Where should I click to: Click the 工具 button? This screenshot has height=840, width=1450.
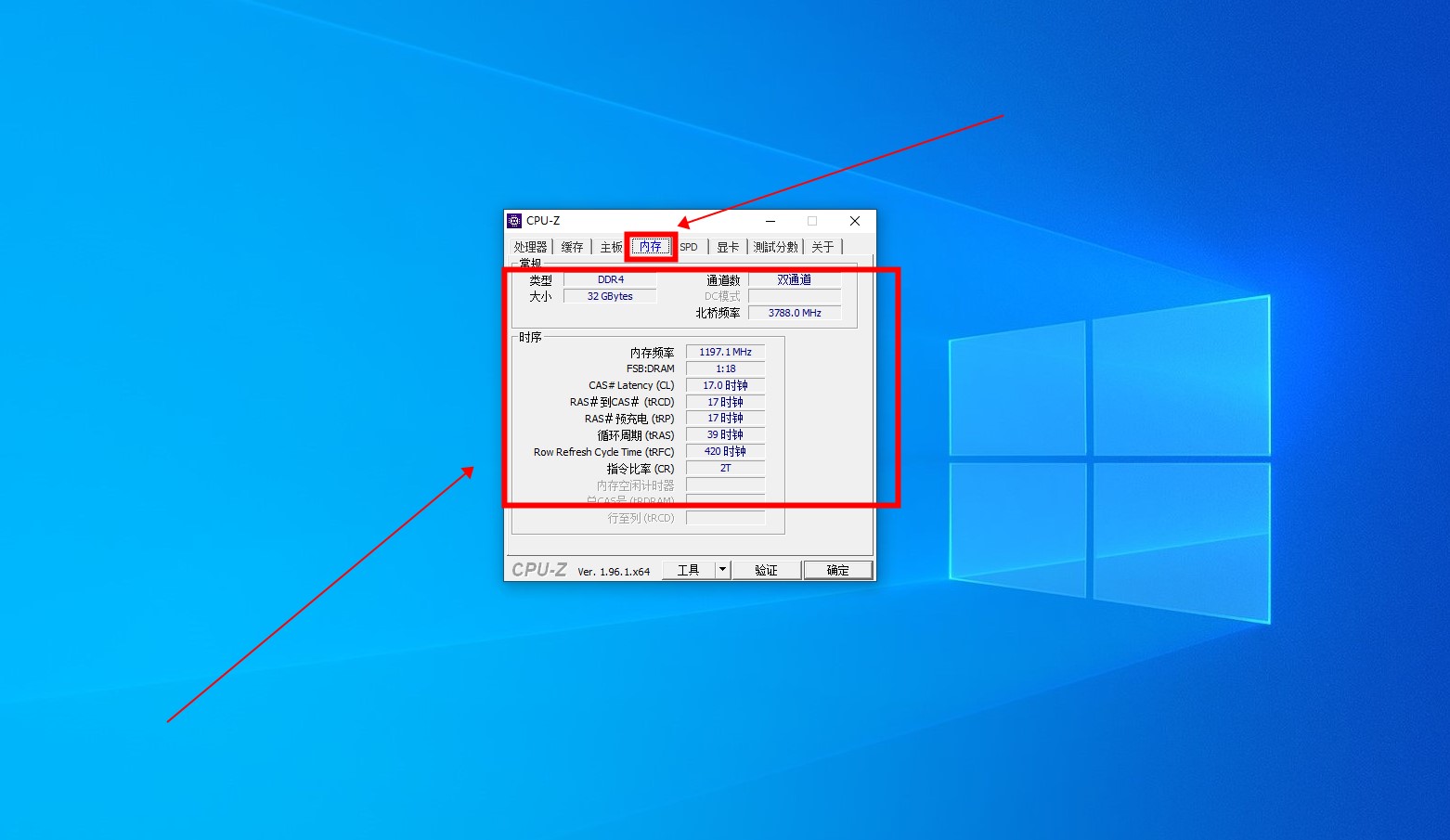click(689, 570)
